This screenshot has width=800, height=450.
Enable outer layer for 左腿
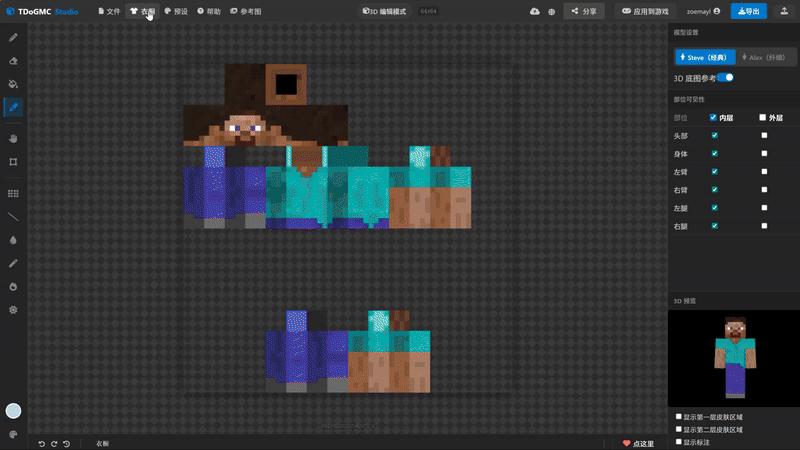coord(764,208)
